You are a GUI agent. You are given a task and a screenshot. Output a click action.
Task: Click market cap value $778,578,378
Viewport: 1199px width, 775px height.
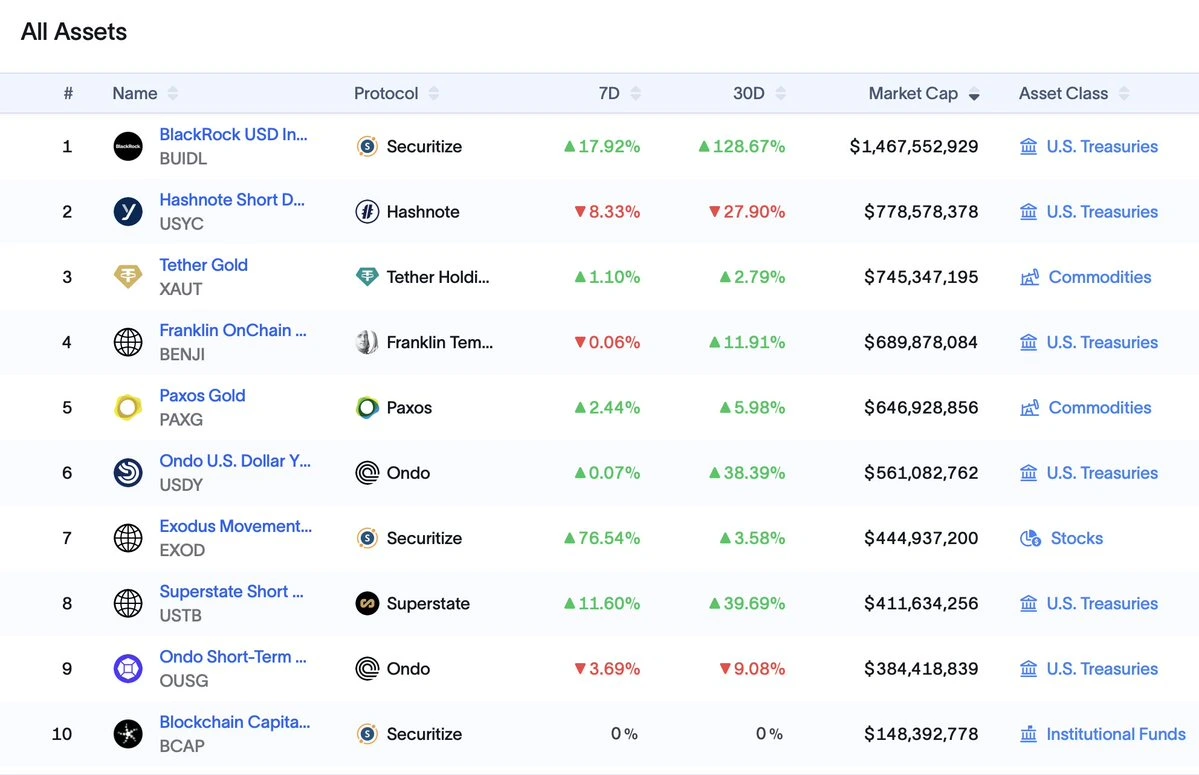click(x=921, y=212)
